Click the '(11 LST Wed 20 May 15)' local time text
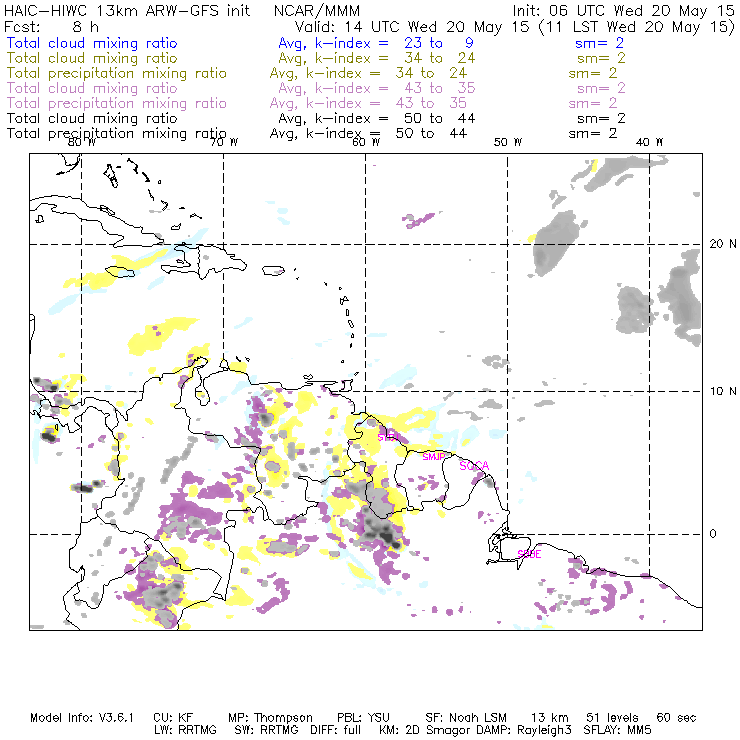 pos(637,27)
